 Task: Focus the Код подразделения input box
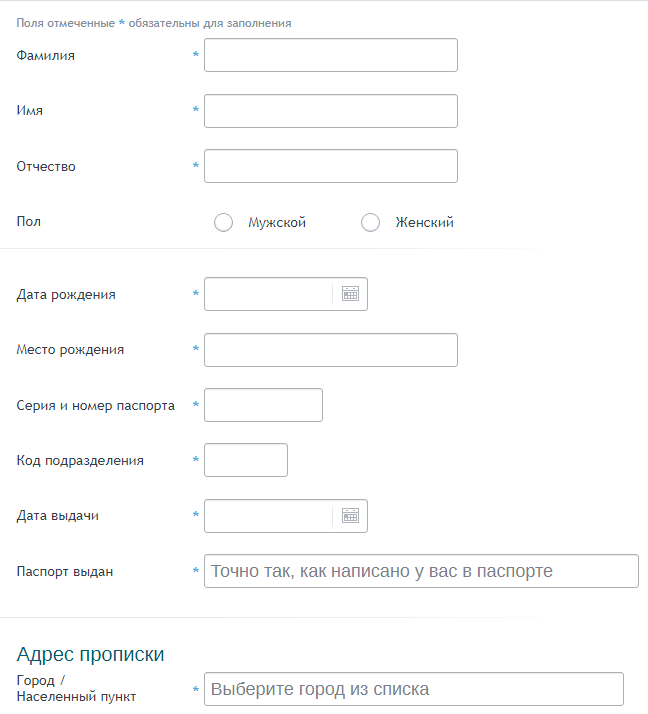[246, 460]
